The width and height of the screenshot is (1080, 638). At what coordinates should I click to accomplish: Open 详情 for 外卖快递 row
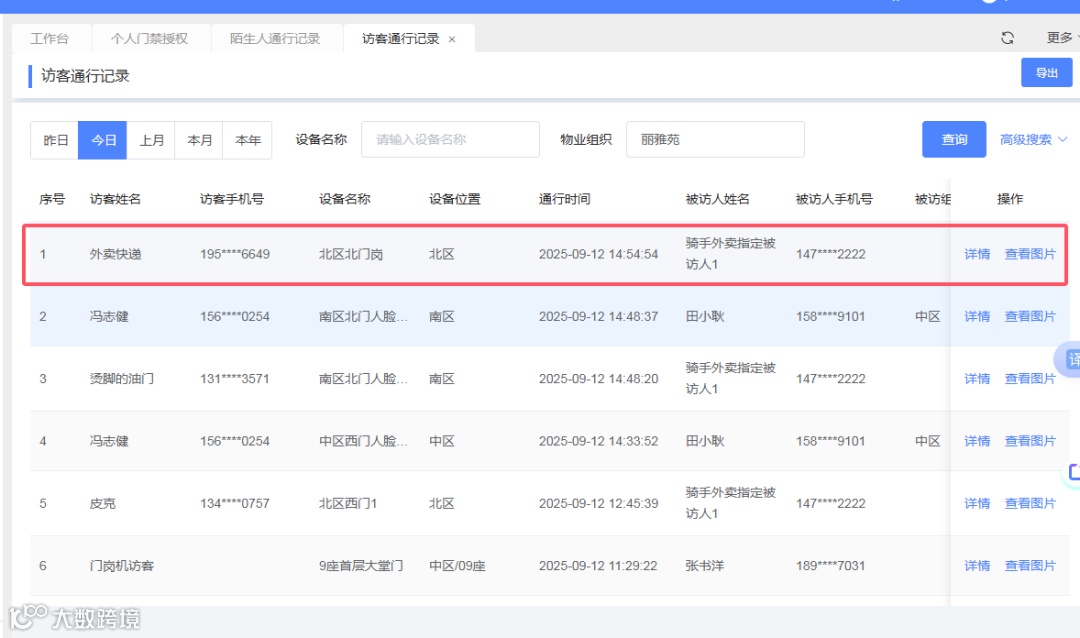pos(977,254)
